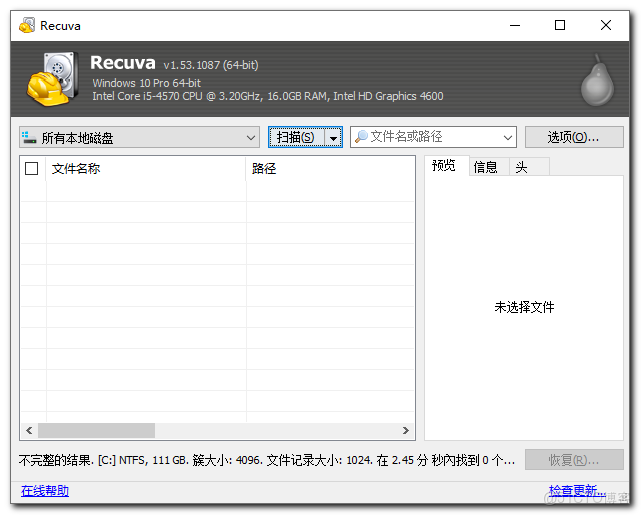This screenshot has width=641, height=515.
Task: Open the 在线帮助 online help link
Action: (x=45, y=490)
